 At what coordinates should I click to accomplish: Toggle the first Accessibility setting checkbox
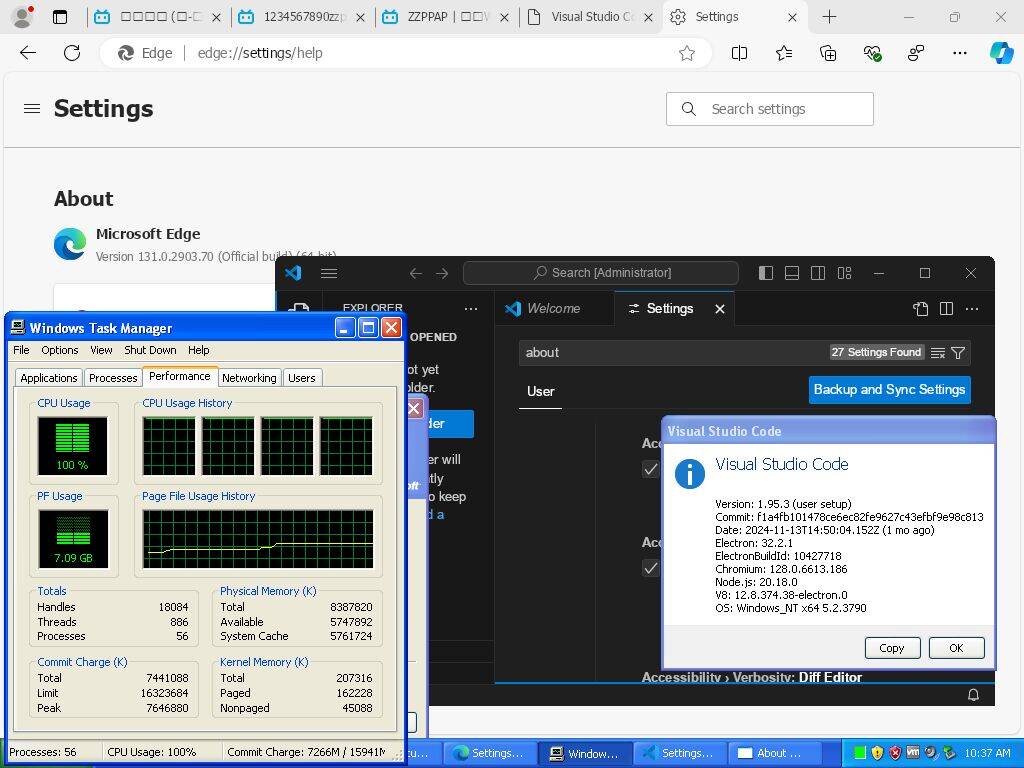pos(651,469)
